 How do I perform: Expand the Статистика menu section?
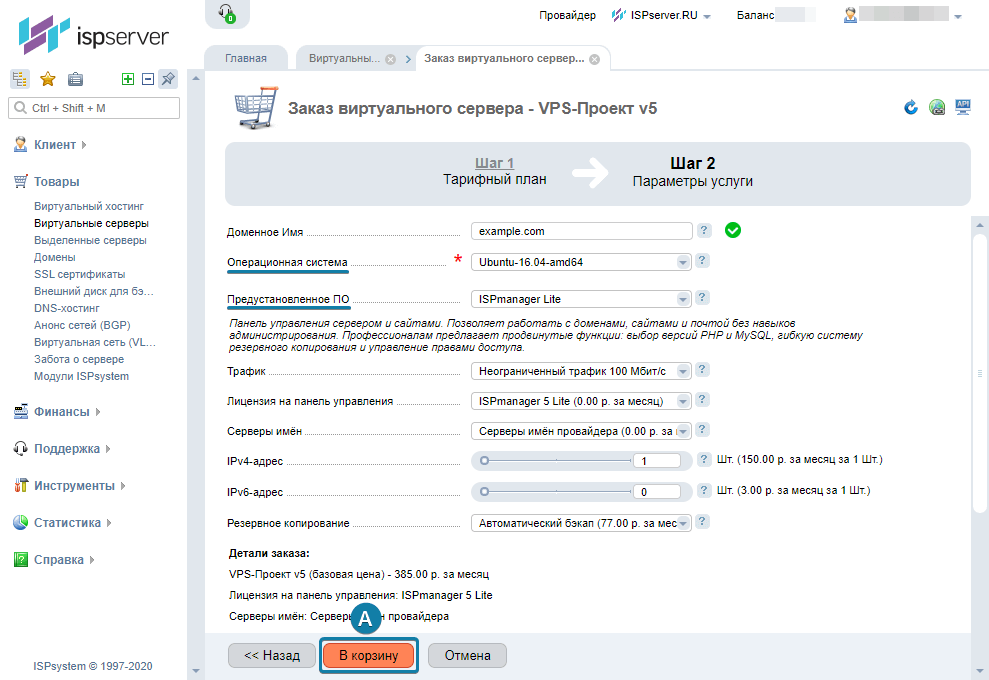[x=62, y=522]
